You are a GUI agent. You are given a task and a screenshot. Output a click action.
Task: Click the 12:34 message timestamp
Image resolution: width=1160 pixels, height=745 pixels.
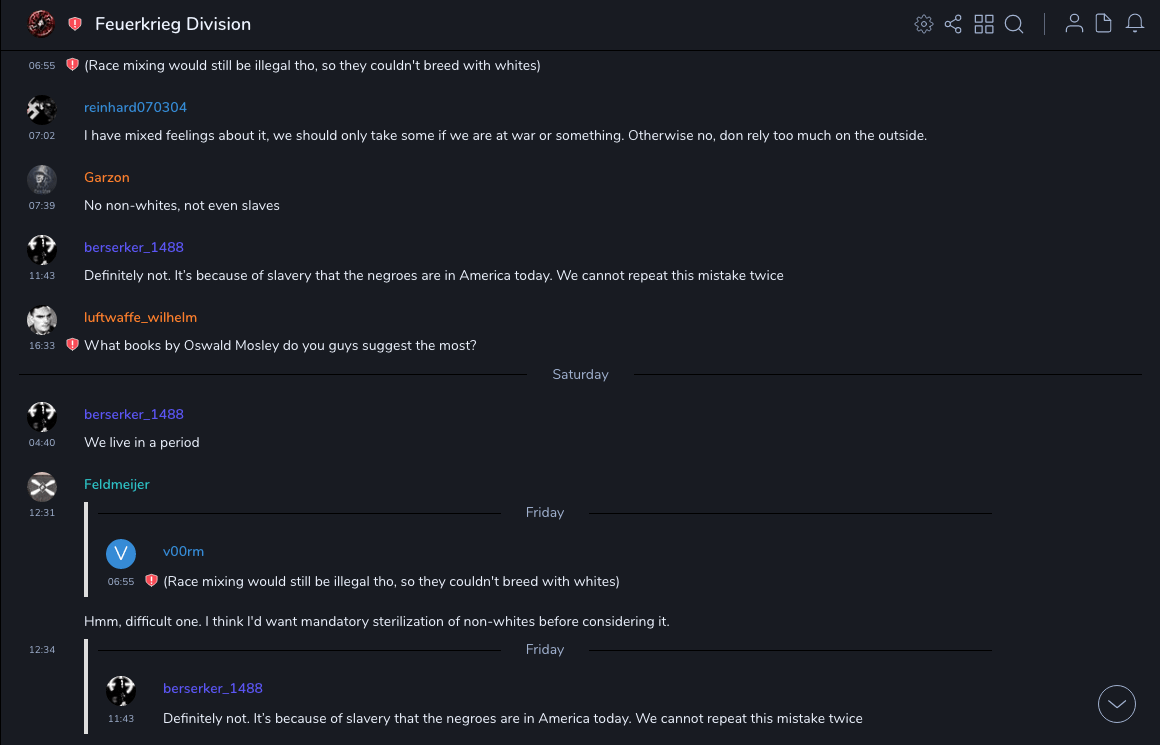click(41, 650)
